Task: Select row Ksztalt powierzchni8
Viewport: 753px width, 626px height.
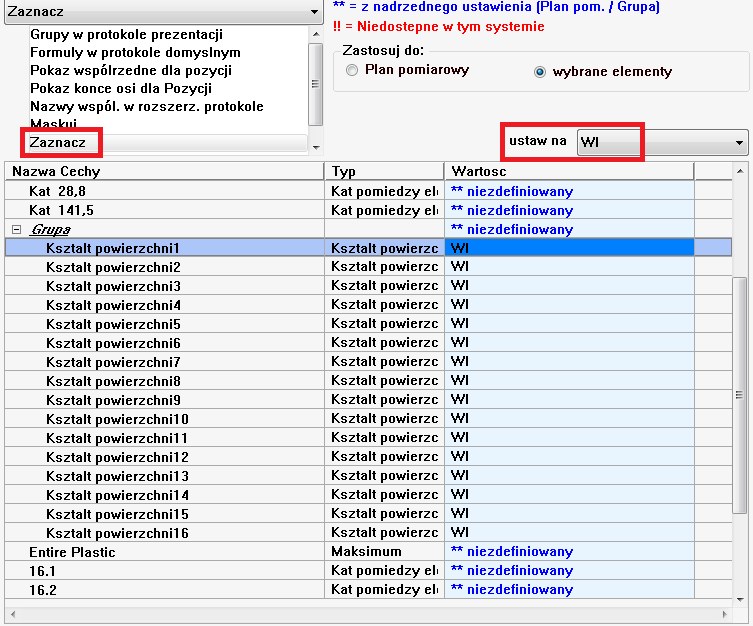Action: 112,381
